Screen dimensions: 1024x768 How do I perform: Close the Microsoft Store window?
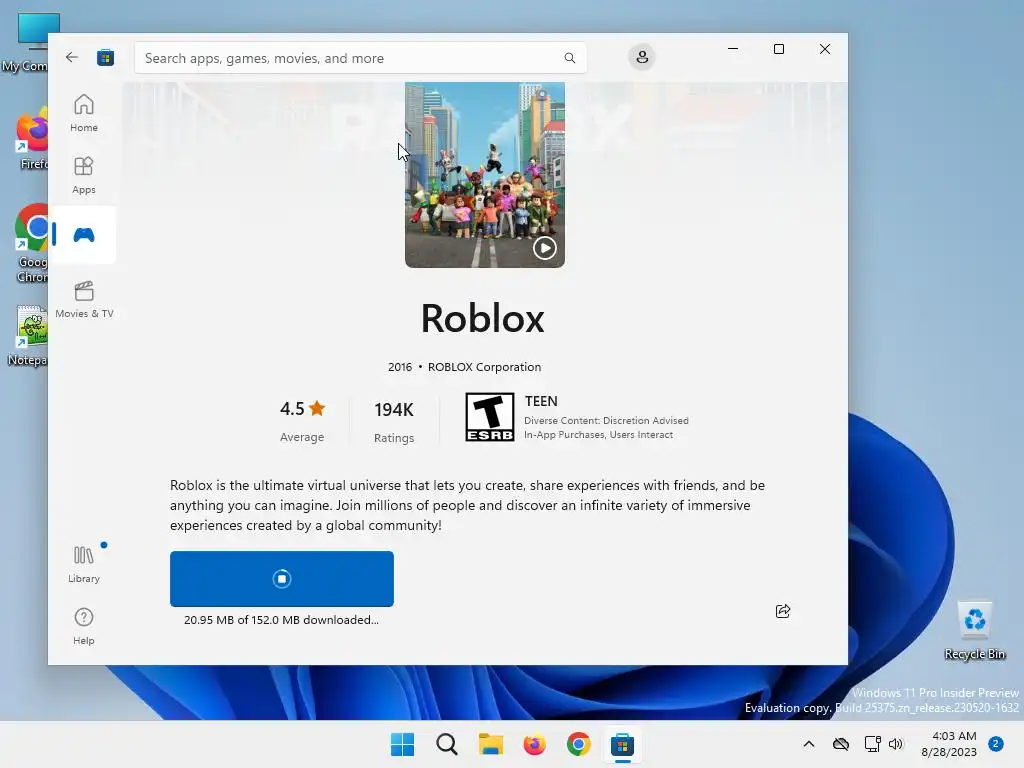(x=825, y=49)
